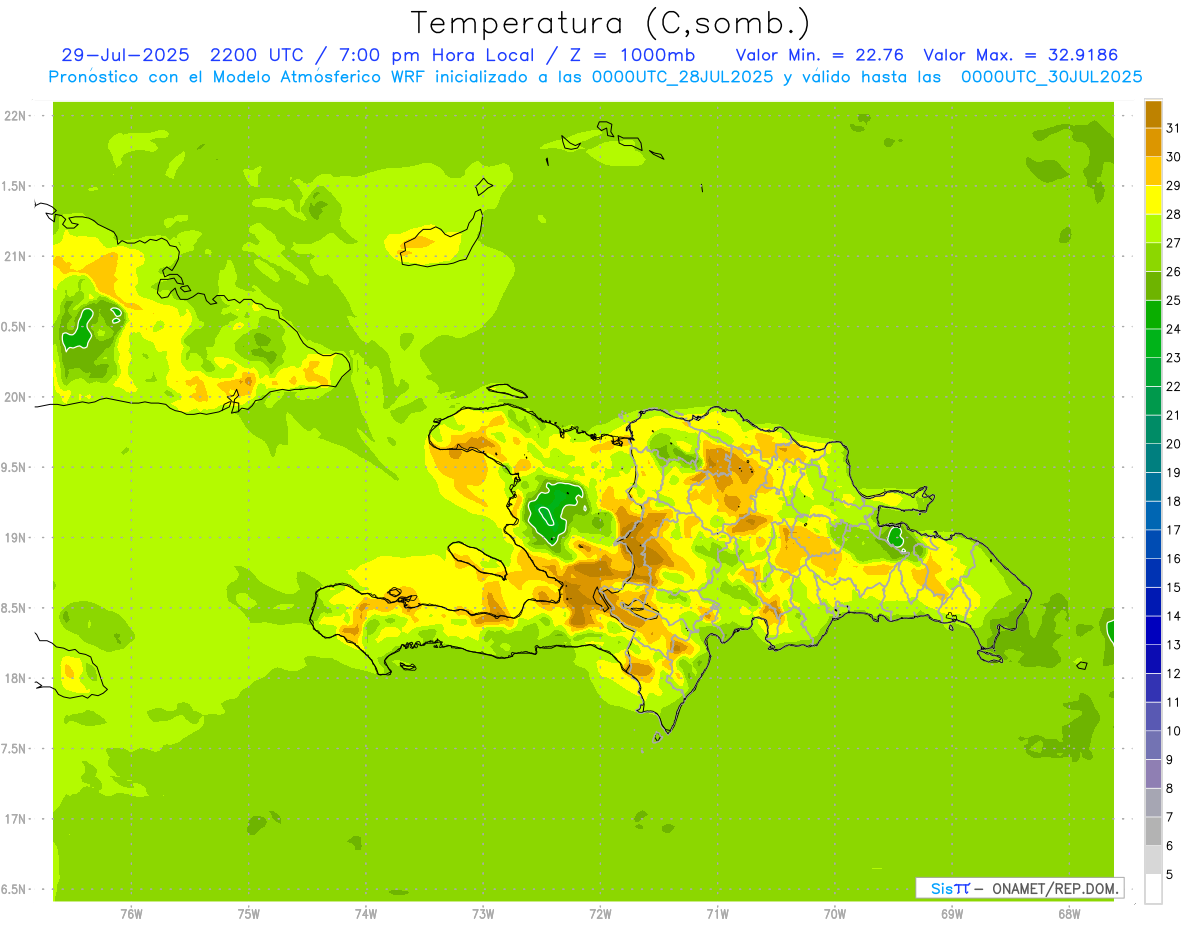Select the '29-Jul-2025 2200 UTC' date text
This screenshot has width=1200, height=927.
coord(182,55)
